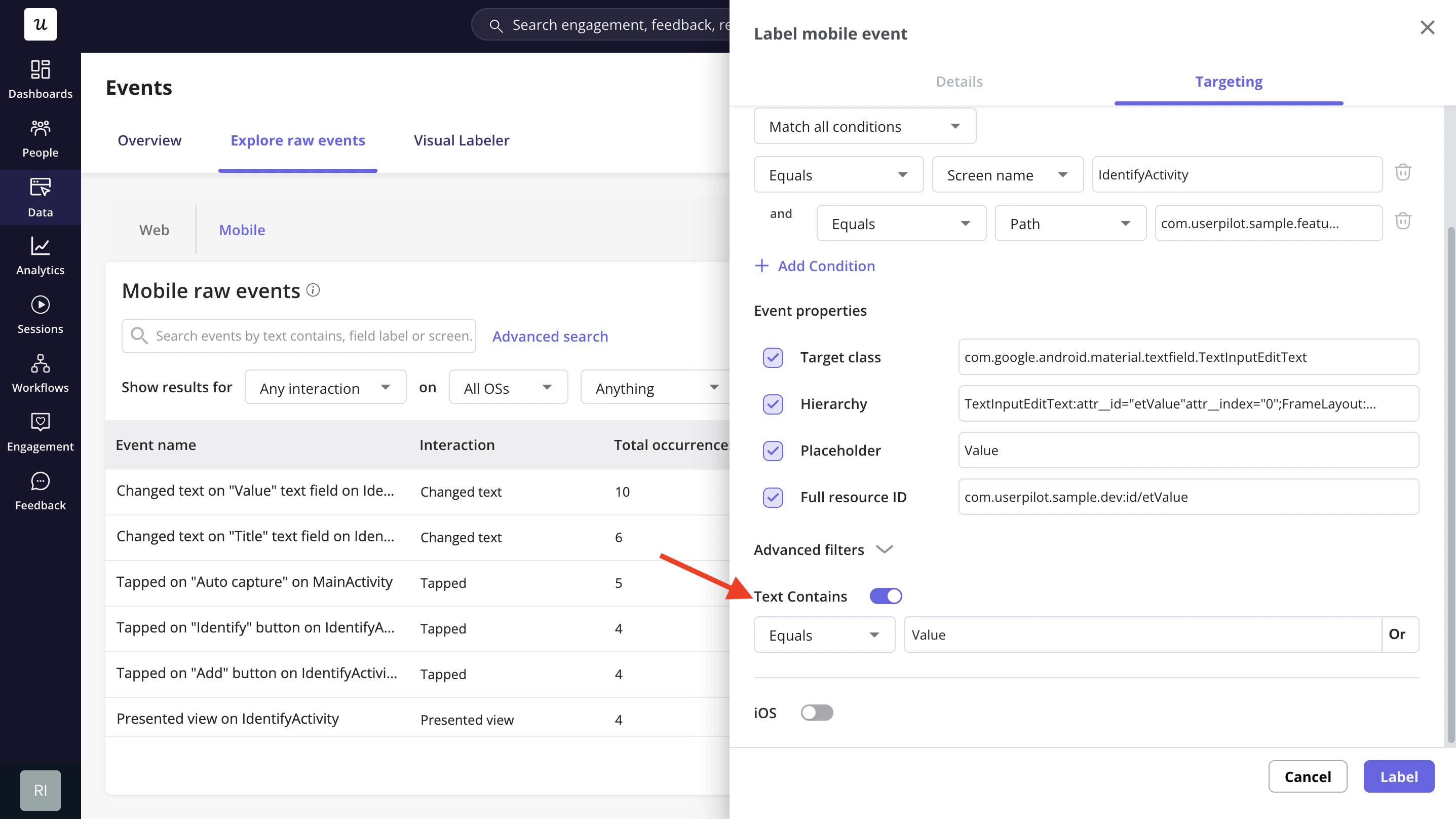Screen dimensions: 1456x819
Task: Open Feedback from the sidebar
Action: [x=40, y=491]
